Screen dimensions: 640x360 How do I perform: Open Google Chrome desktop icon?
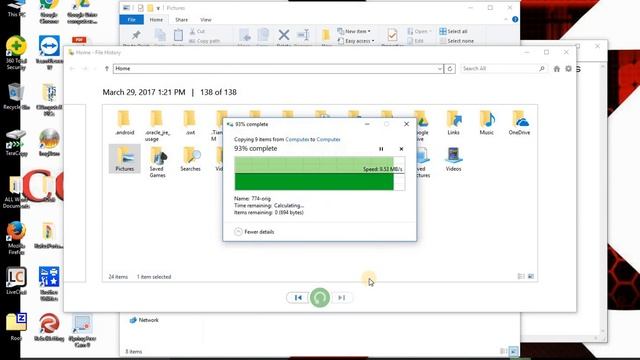tap(49, 12)
